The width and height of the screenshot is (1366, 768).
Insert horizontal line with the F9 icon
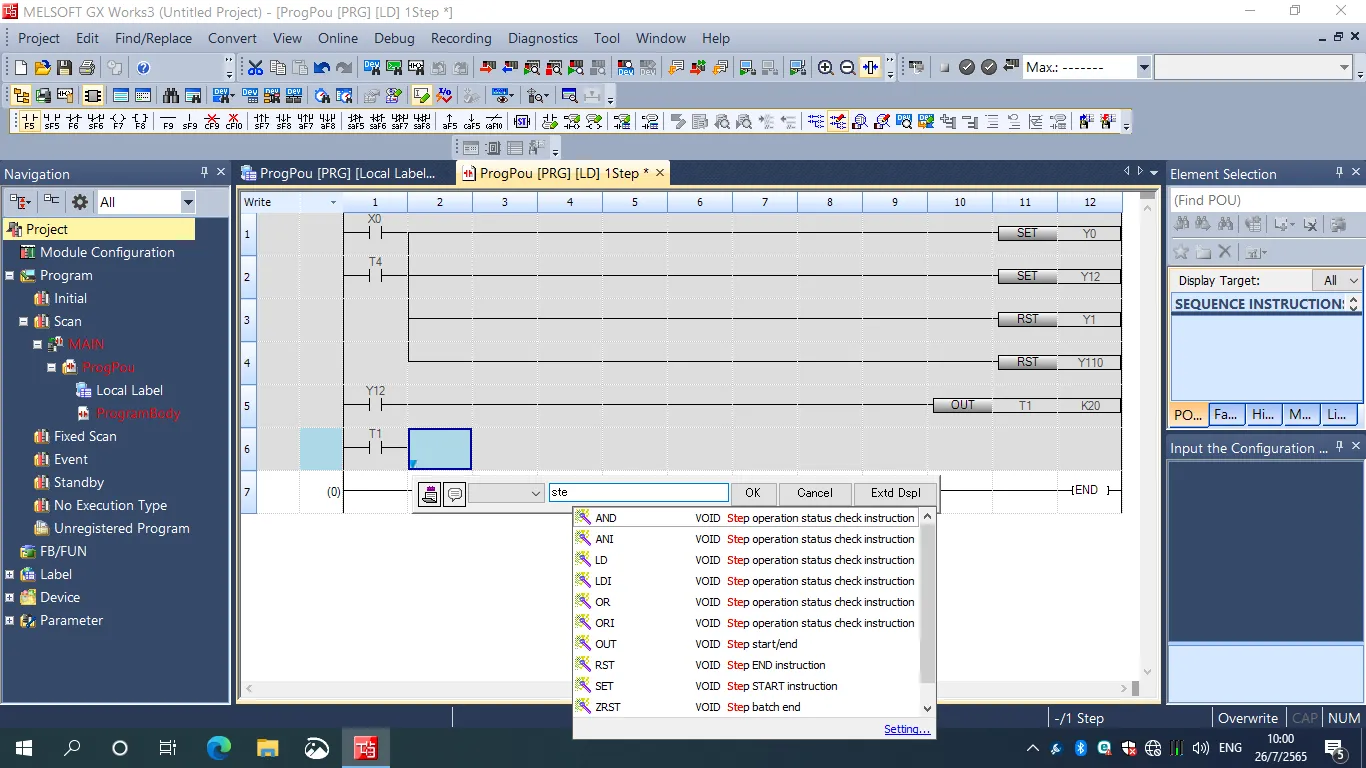167,122
